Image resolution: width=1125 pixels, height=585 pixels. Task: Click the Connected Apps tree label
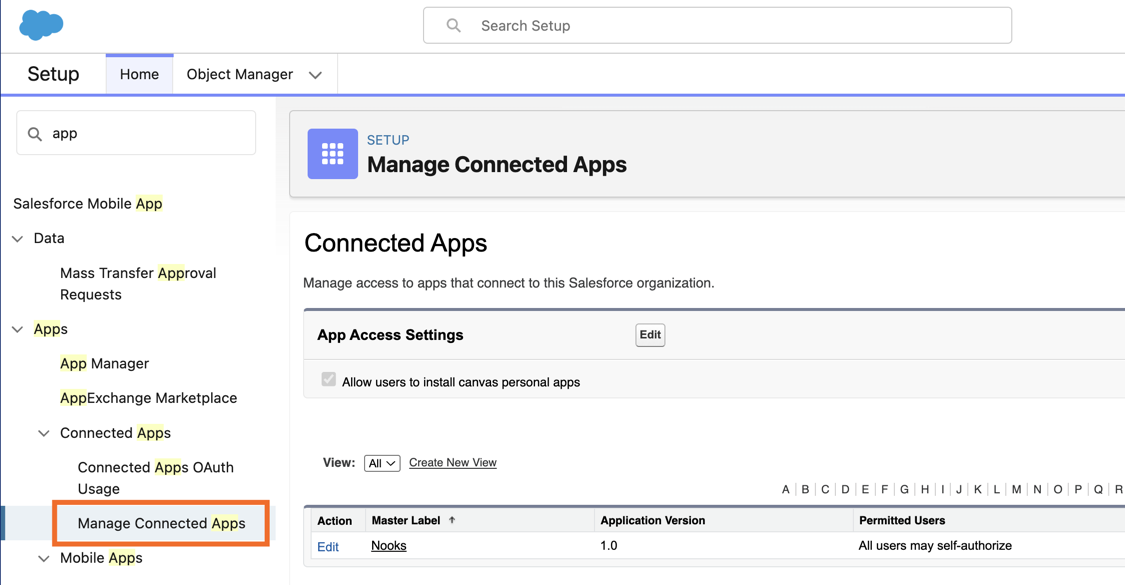[116, 434]
